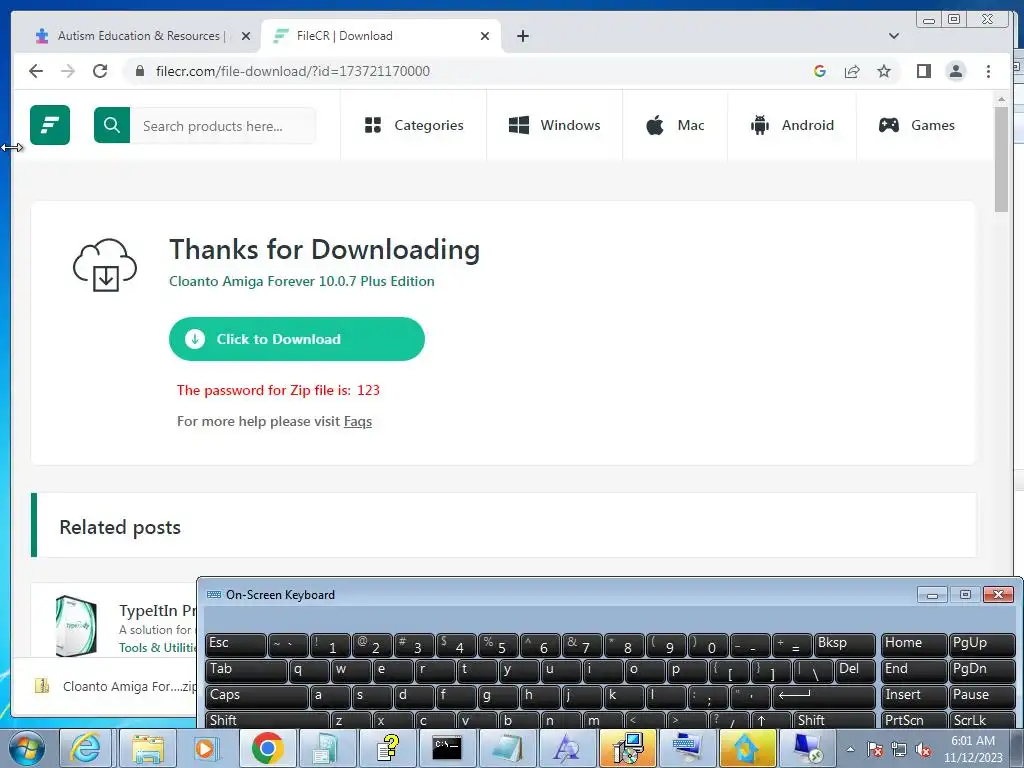1024x768 pixels.
Task: Click the address bar URL
Action: [293, 71]
